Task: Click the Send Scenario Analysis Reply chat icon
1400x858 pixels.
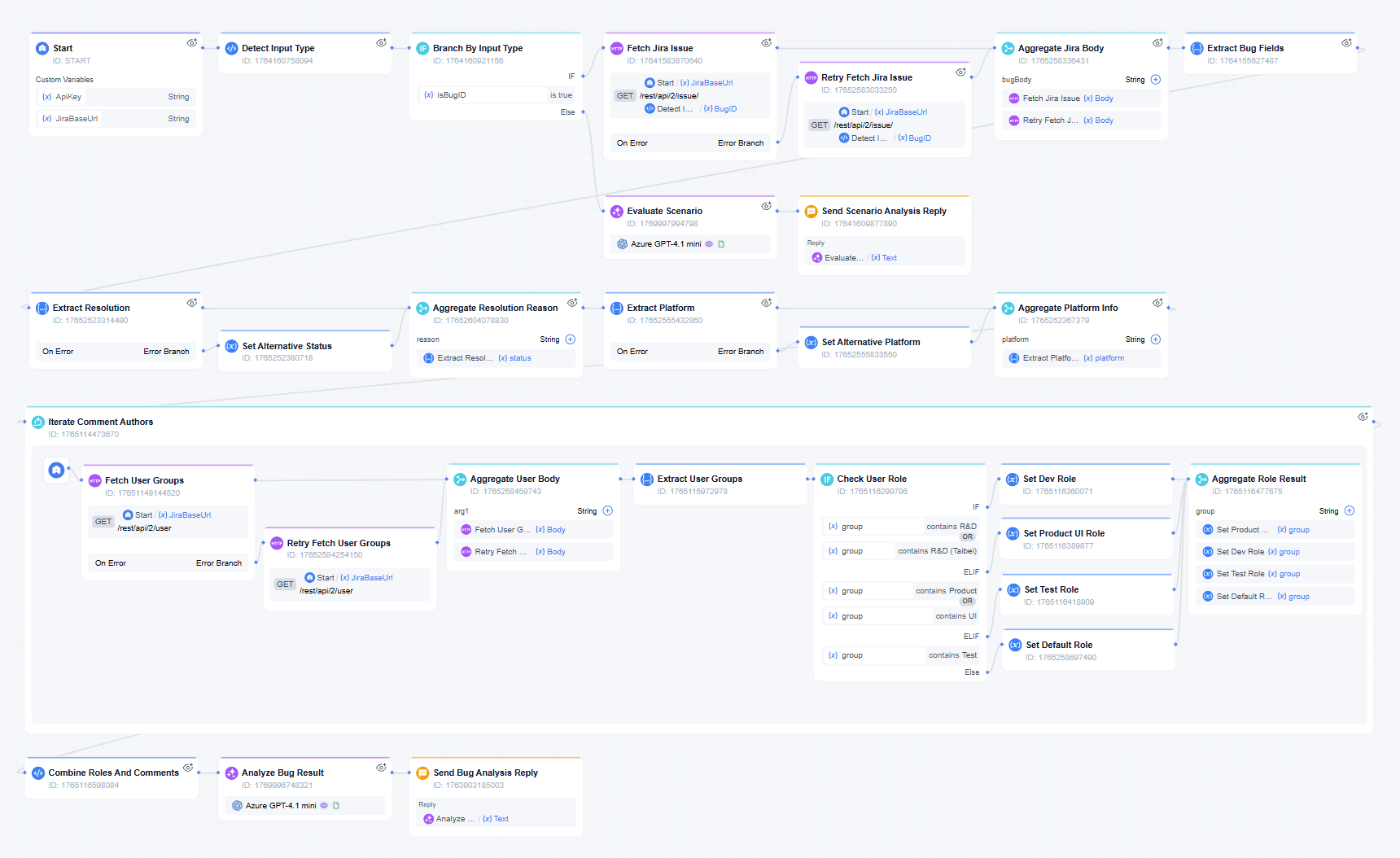Action: [811, 212]
